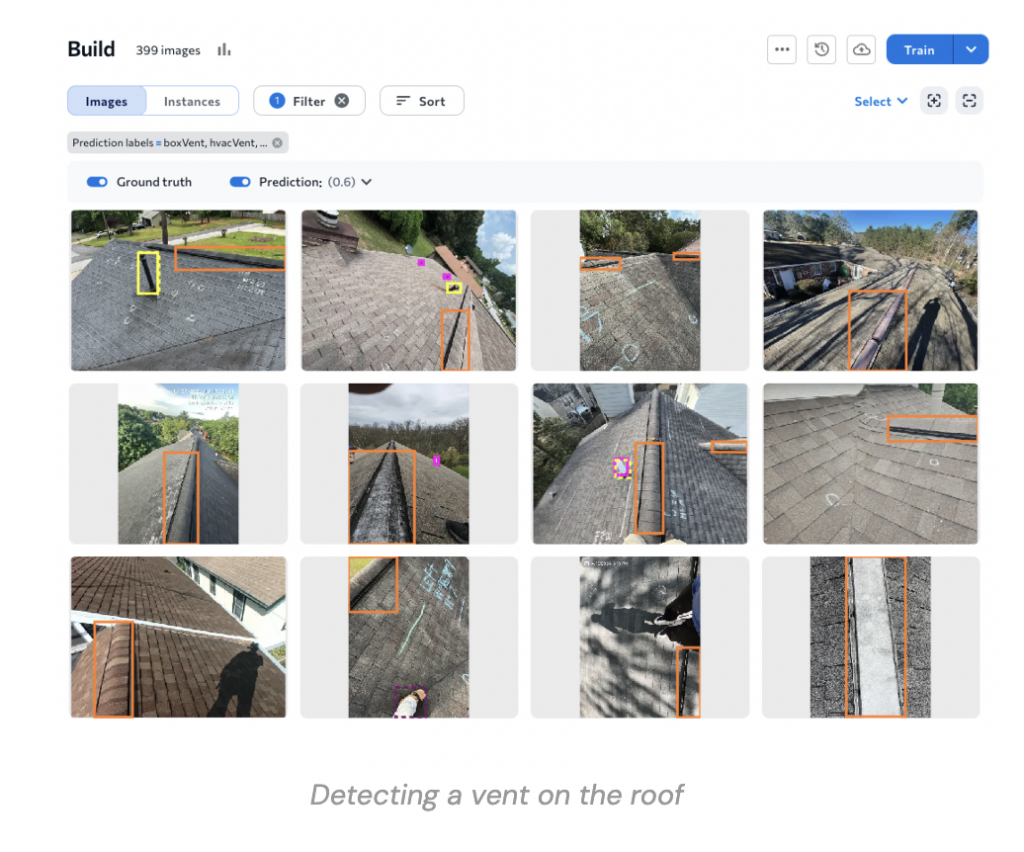
Task: Open the first roof thumbnail with yellow box
Action: (178, 290)
